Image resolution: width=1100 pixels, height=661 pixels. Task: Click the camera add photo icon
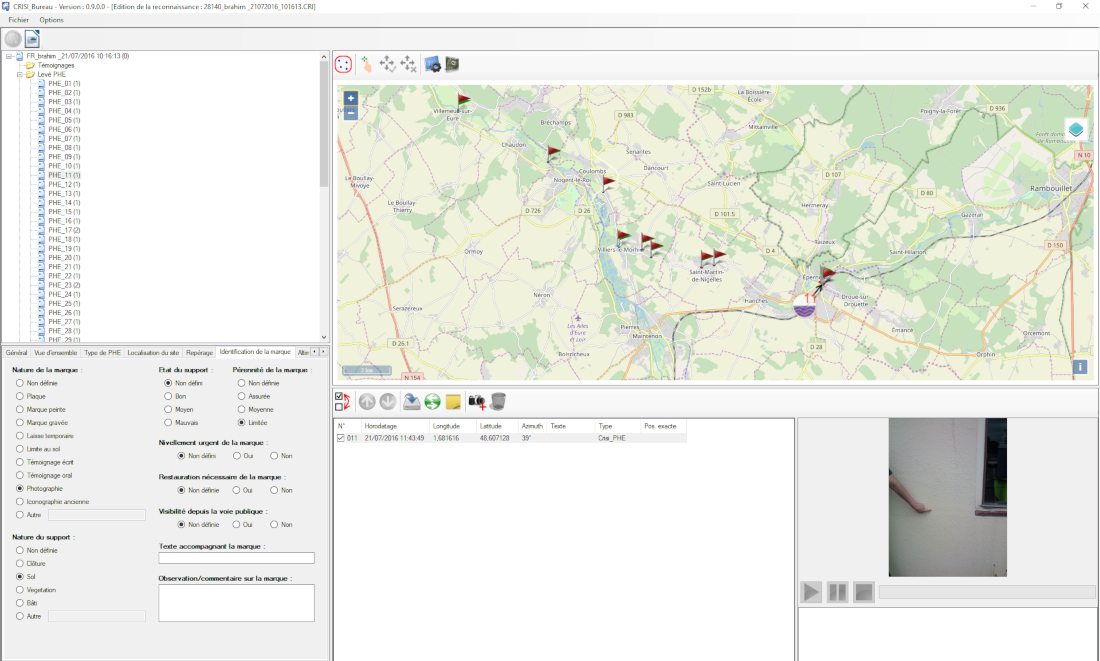point(477,402)
